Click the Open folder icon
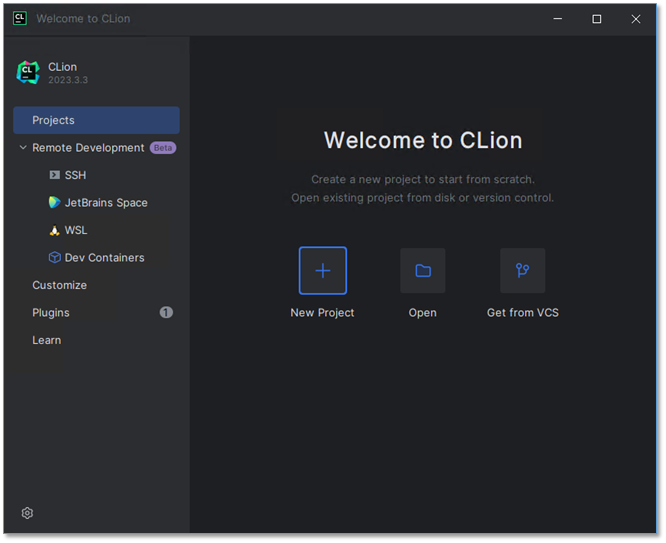The image size is (666, 543). (x=423, y=271)
